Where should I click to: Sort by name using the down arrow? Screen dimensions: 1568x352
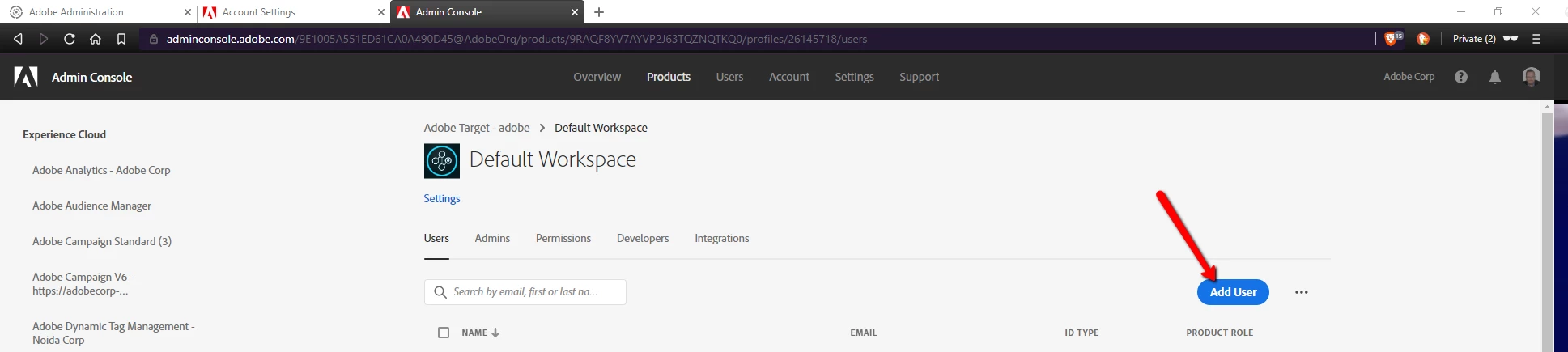tap(495, 333)
